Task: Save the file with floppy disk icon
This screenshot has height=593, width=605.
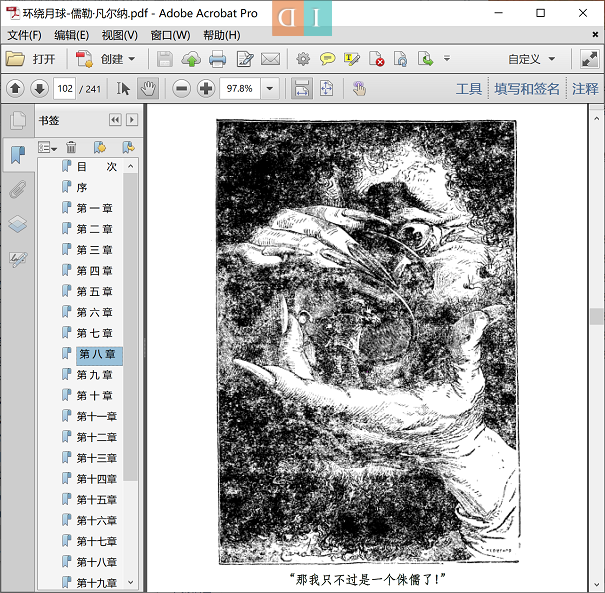Action: 165,59
